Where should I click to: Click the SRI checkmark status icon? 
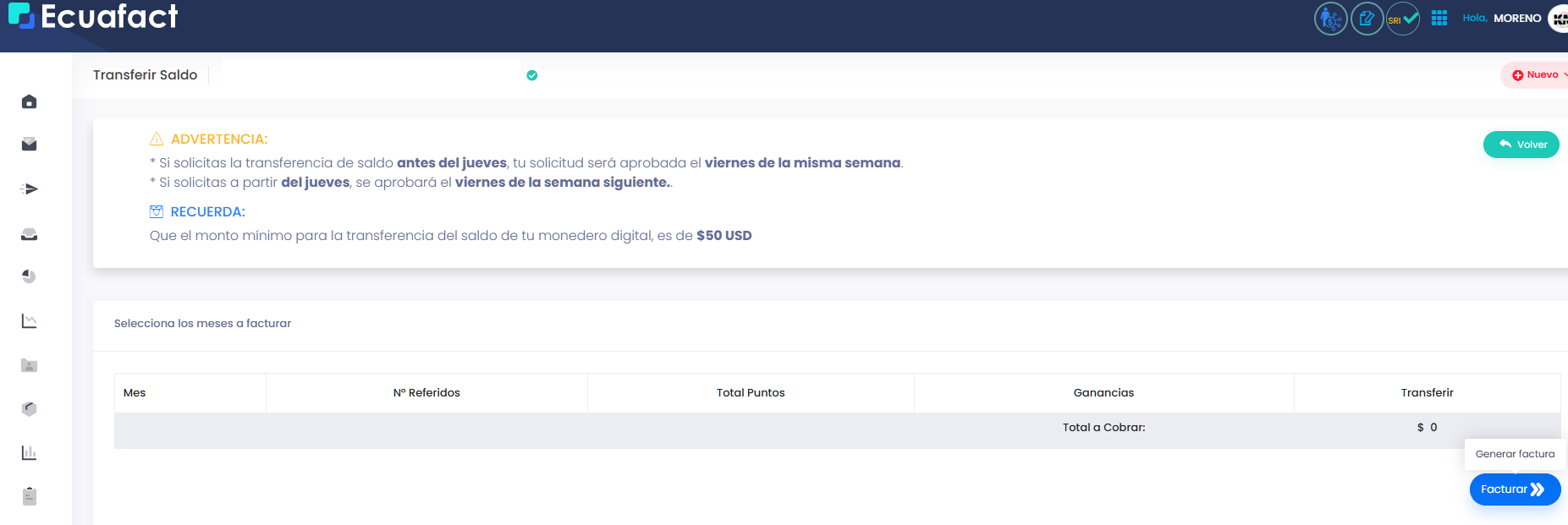pyautogui.click(x=1402, y=18)
